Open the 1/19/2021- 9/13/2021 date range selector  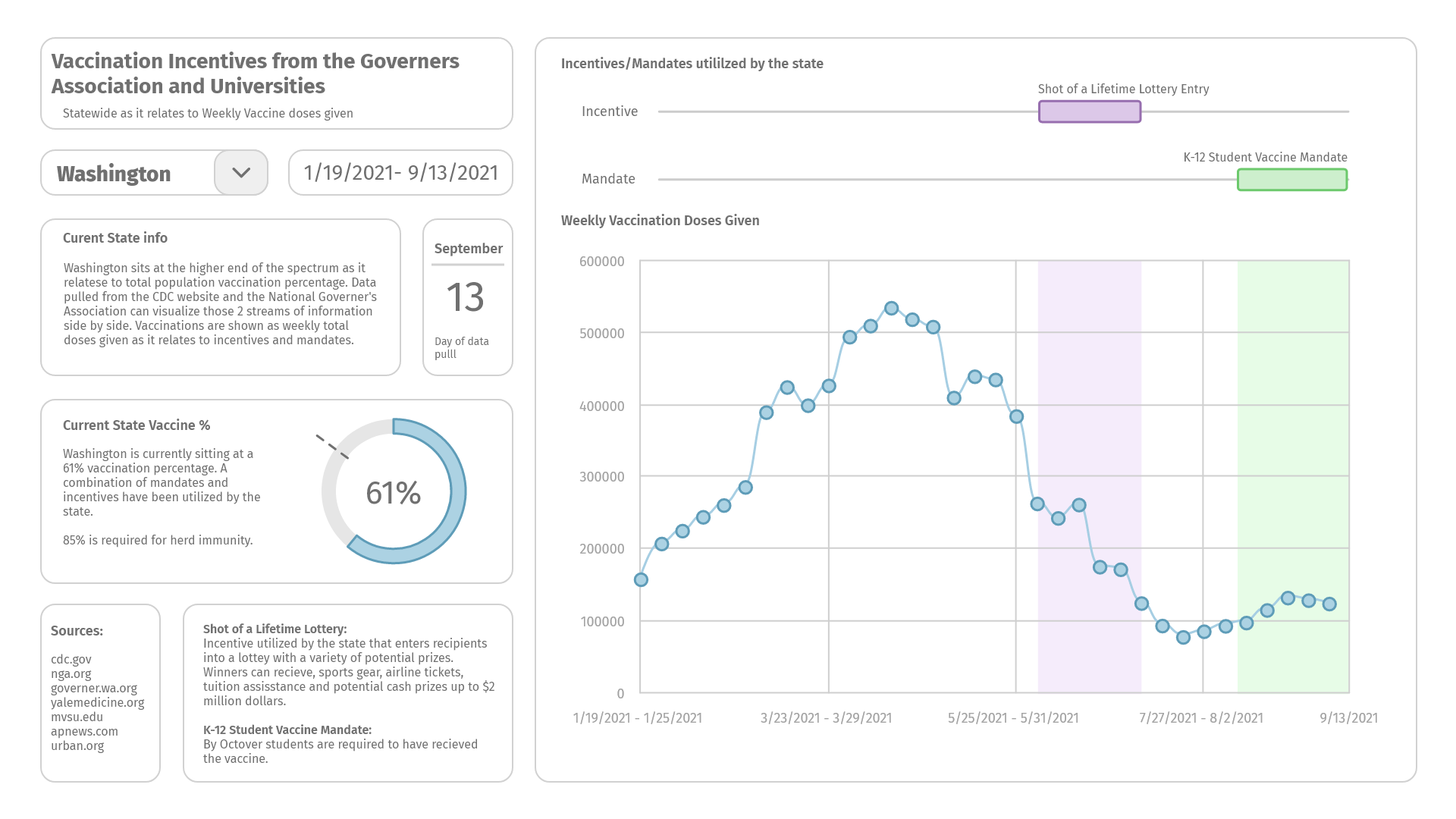pyautogui.click(x=400, y=173)
